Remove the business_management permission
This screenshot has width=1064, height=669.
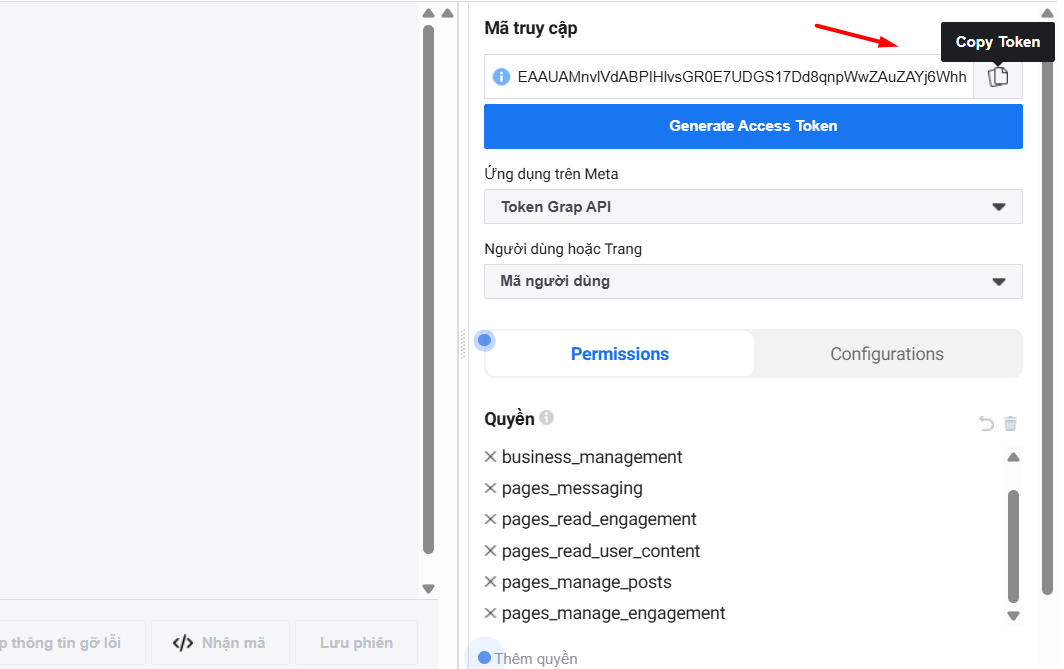coord(490,457)
